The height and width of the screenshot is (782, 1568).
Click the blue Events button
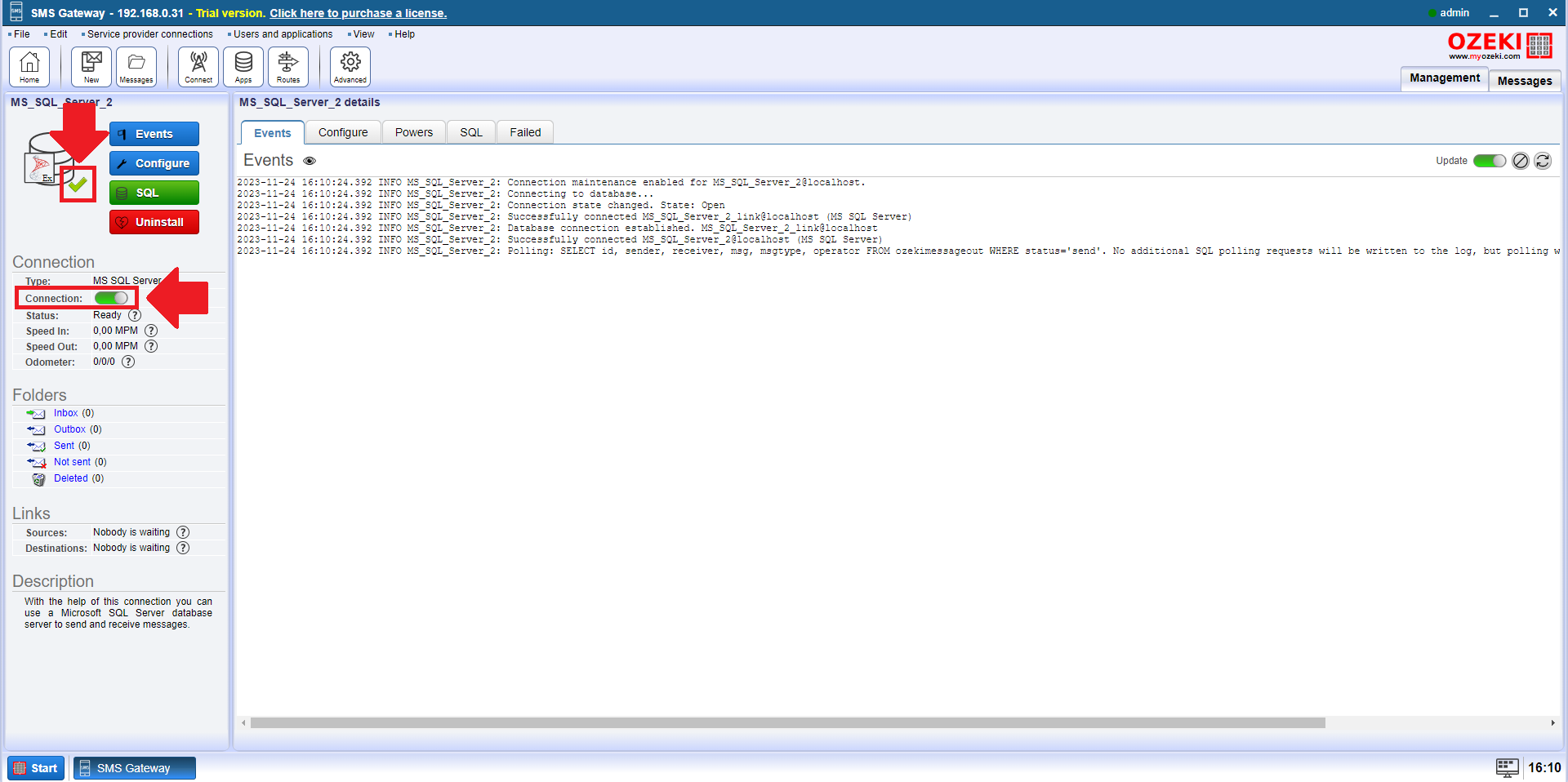154,134
